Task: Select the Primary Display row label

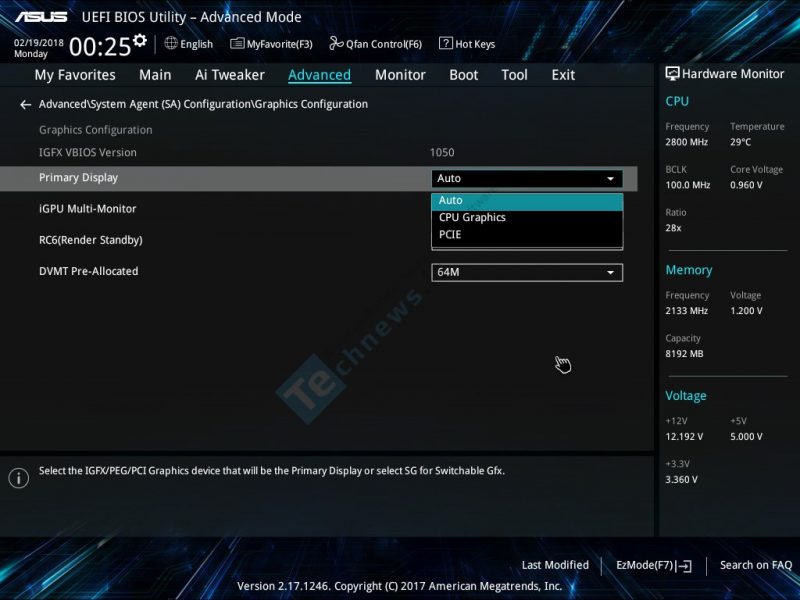Action: coord(79,178)
